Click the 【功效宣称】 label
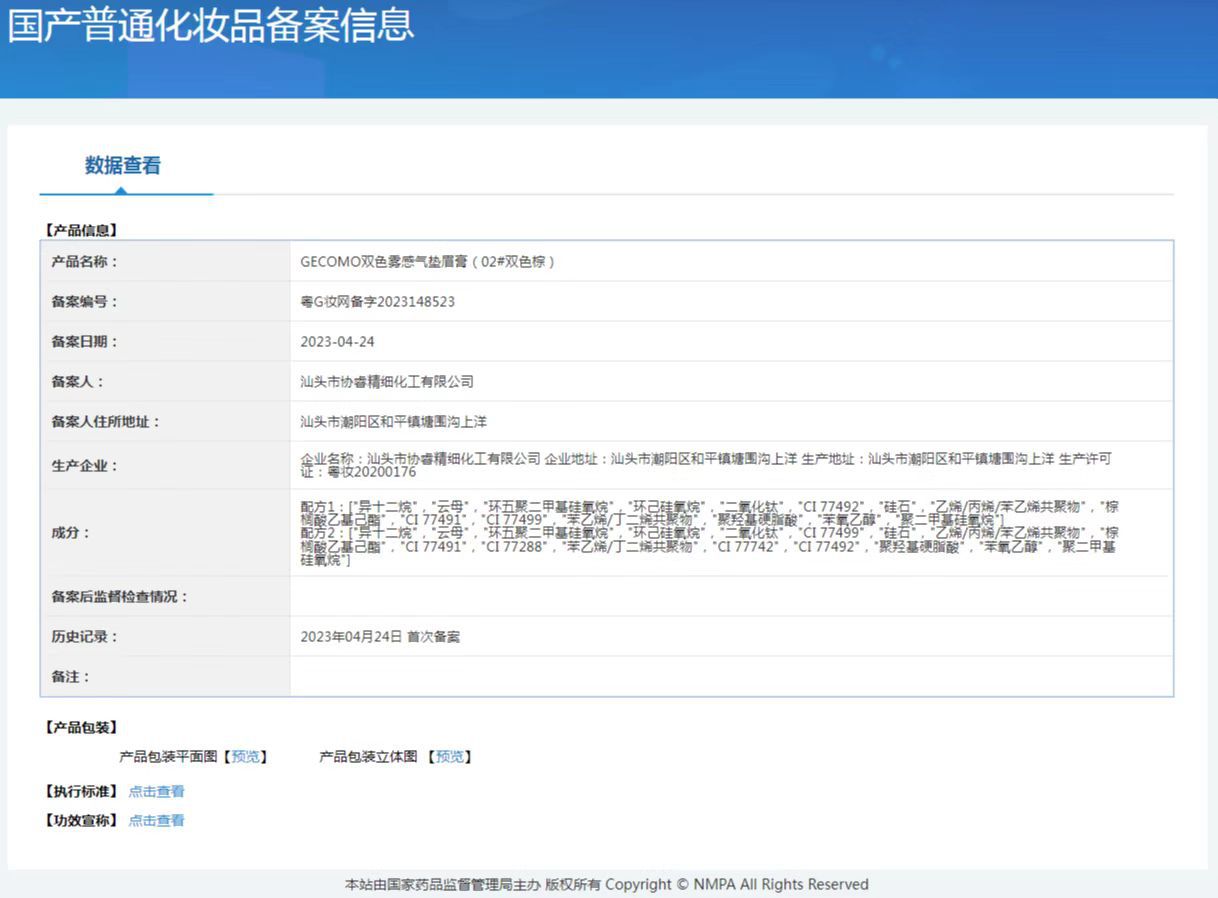1218x898 pixels. click(80, 820)
